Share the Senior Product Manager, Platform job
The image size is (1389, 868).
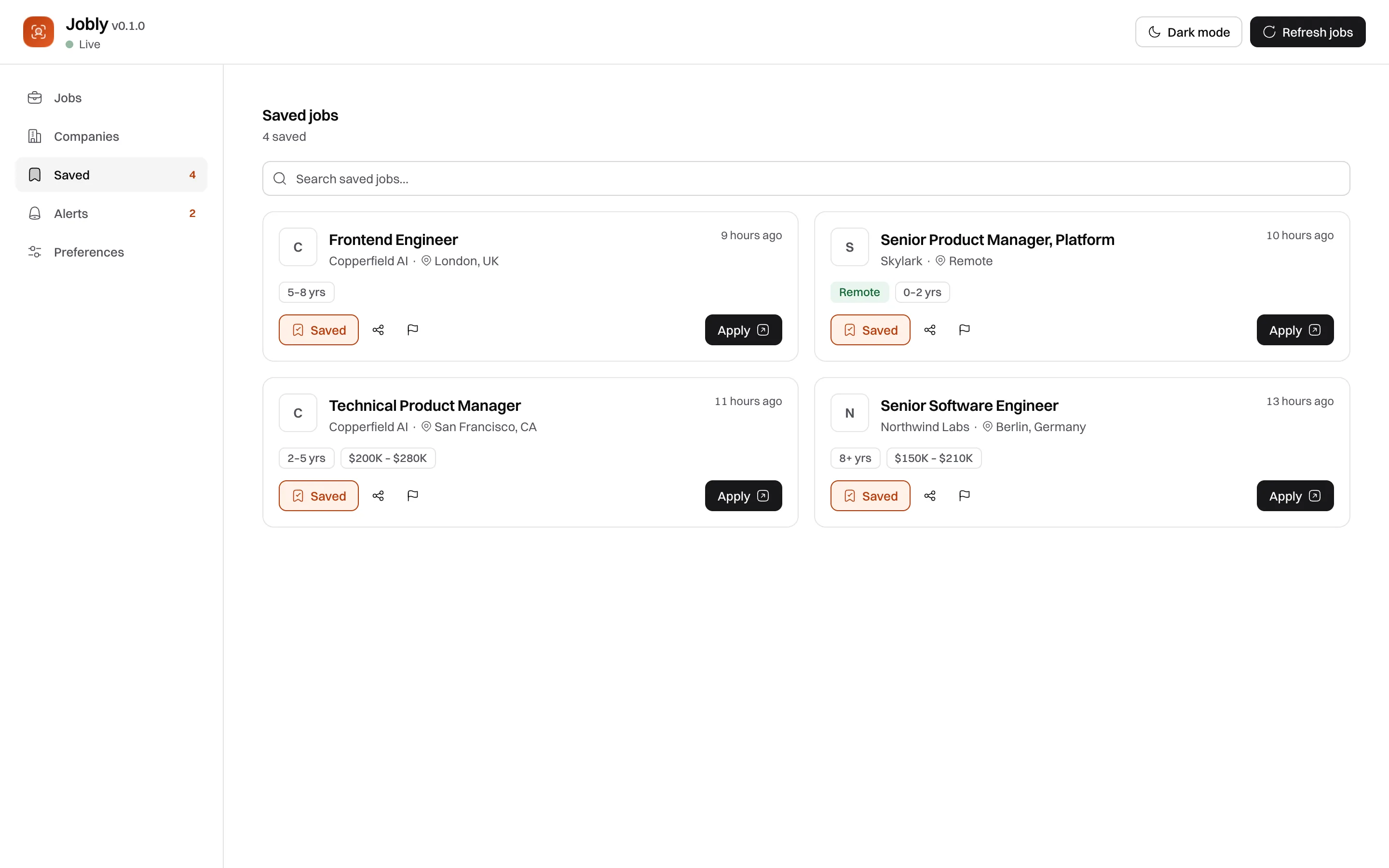coord(930,329)
